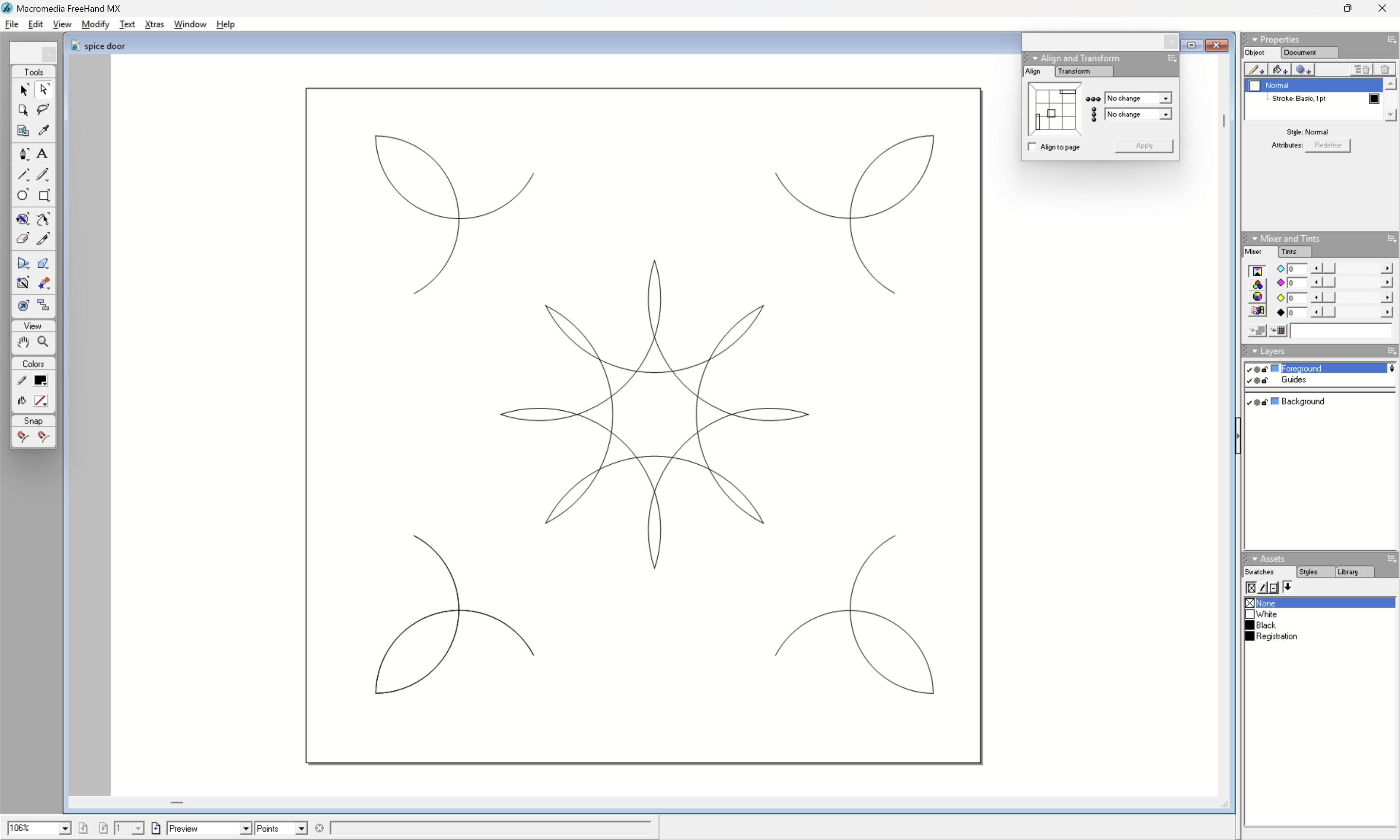The height and width of the screenshot is (840, 1400).
Task: Select the Eraser tool
Action: pos(23,239)
